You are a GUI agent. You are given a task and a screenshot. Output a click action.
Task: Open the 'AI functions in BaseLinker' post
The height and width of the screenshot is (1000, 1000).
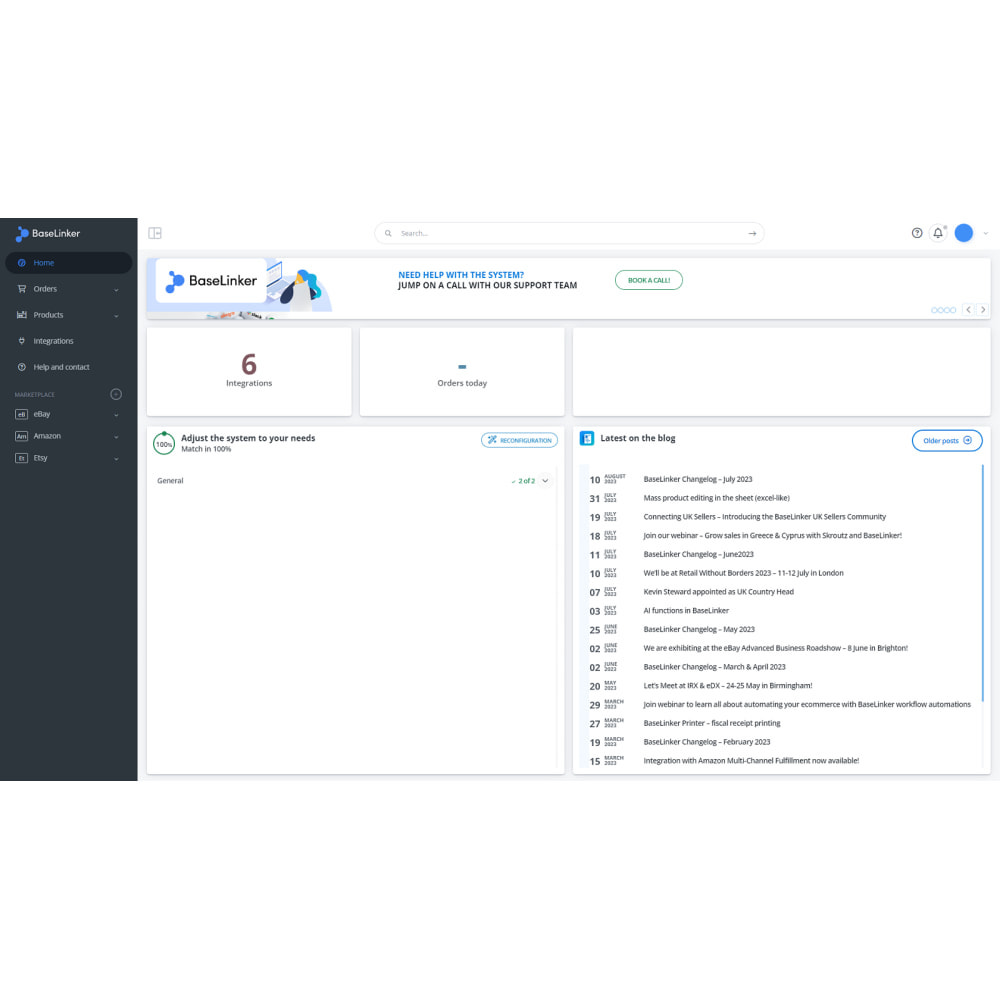tap(686, 611)
